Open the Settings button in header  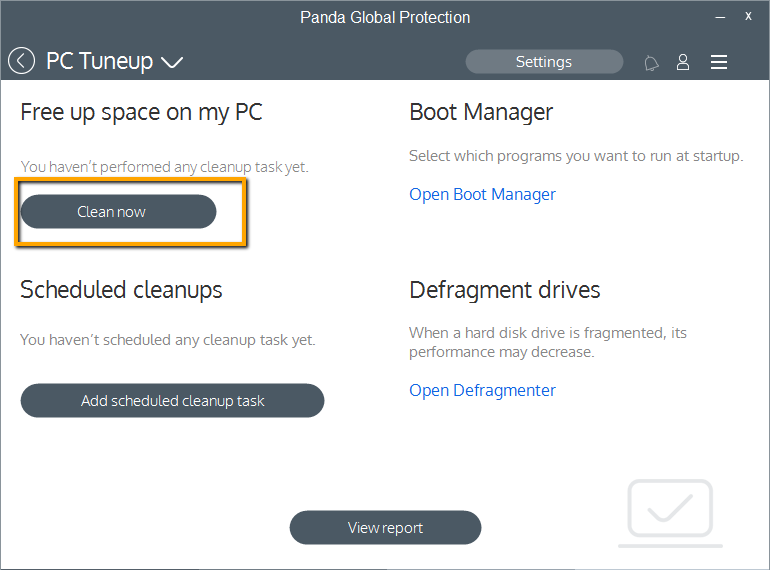[544, 61]
